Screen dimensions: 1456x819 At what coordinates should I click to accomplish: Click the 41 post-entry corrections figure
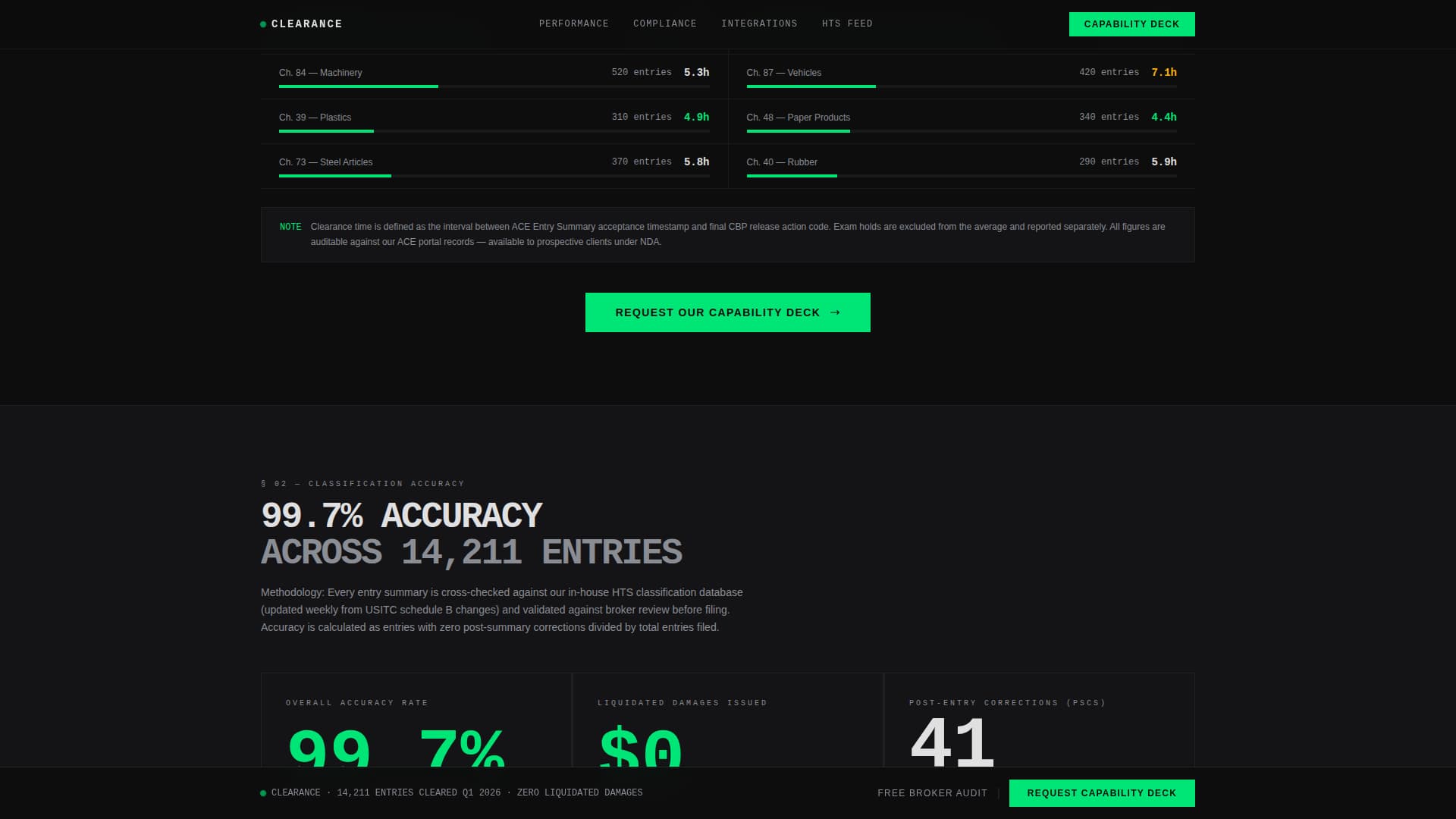click(x=952, y=743)
